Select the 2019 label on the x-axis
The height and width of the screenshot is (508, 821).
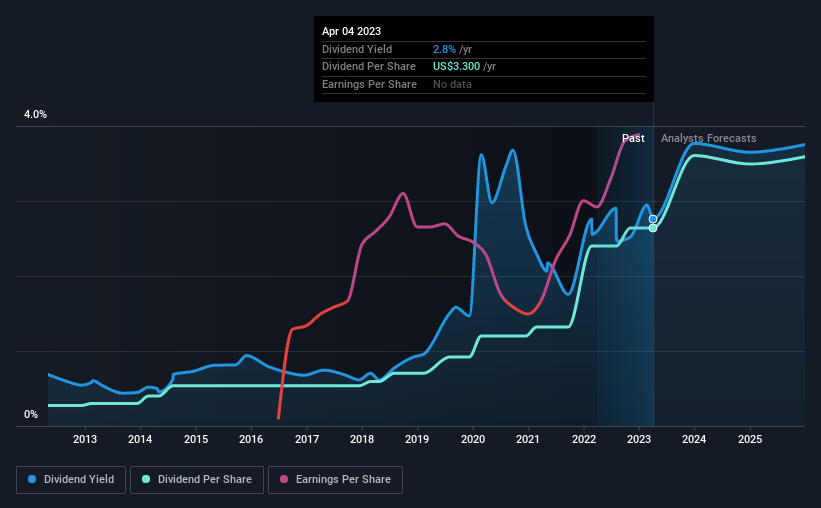[417, 439]
